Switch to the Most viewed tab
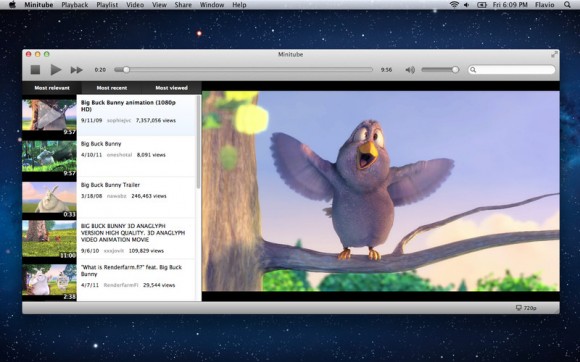The image size is (580, 362). tap(171, 88)
